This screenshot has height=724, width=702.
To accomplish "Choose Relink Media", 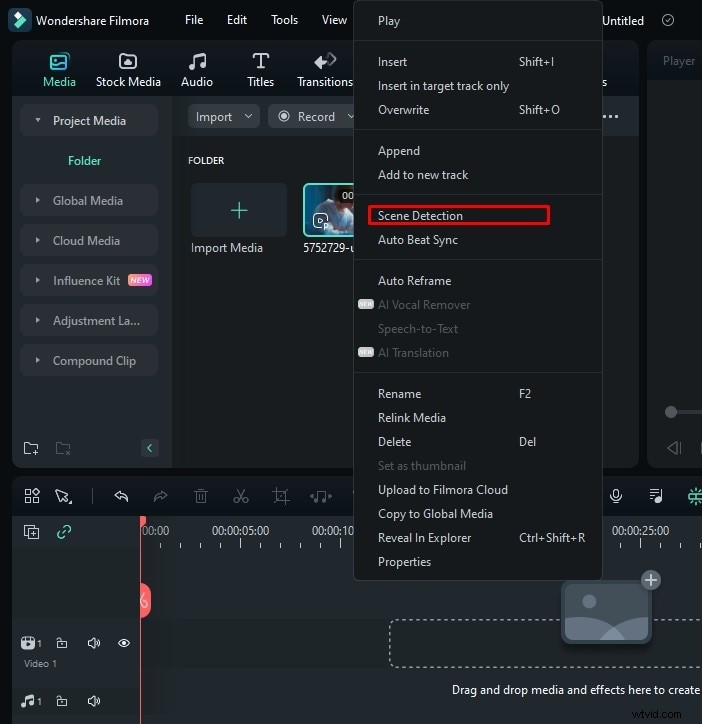I will 478,417.
